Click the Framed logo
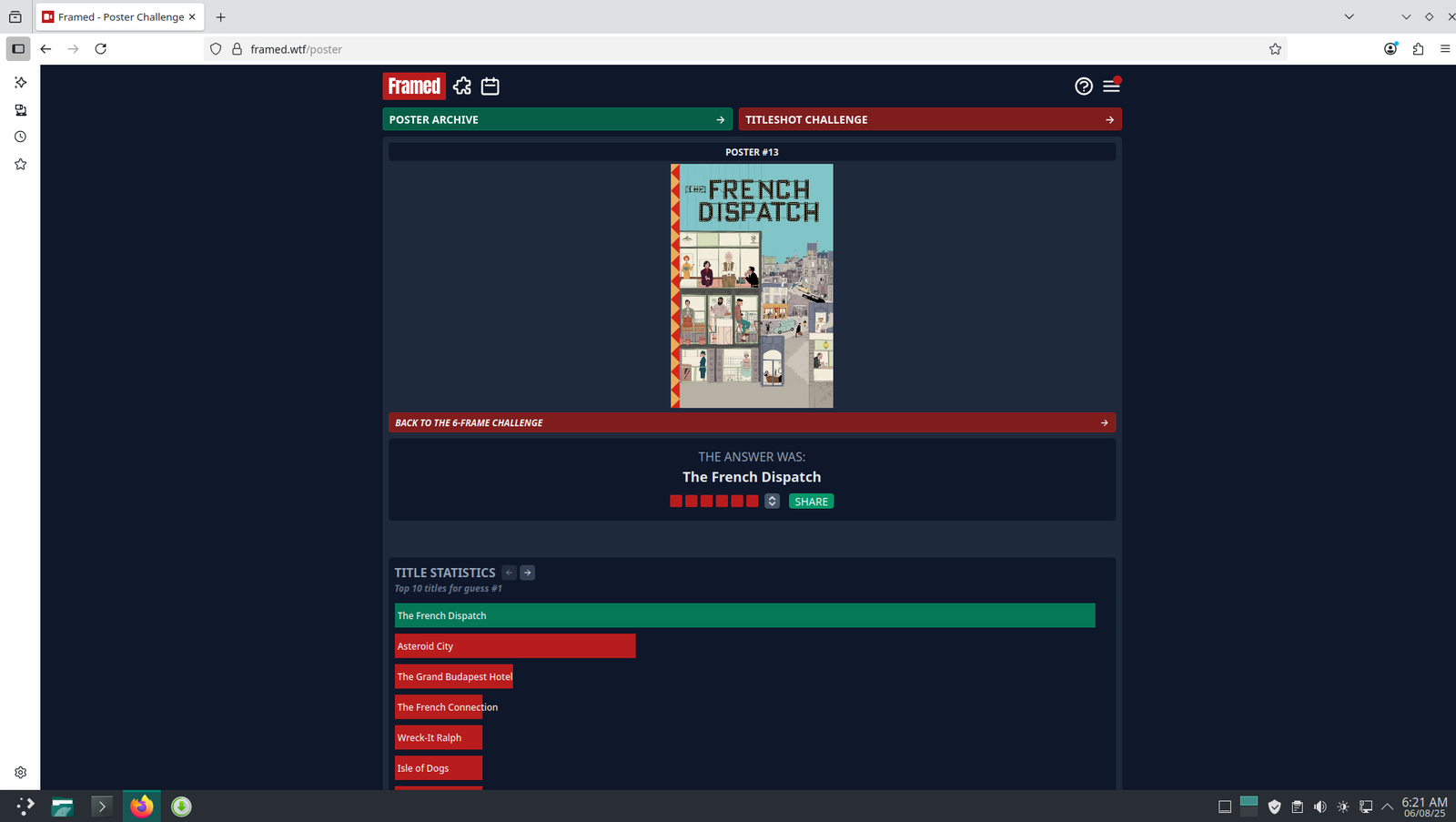 pos(414,86)
